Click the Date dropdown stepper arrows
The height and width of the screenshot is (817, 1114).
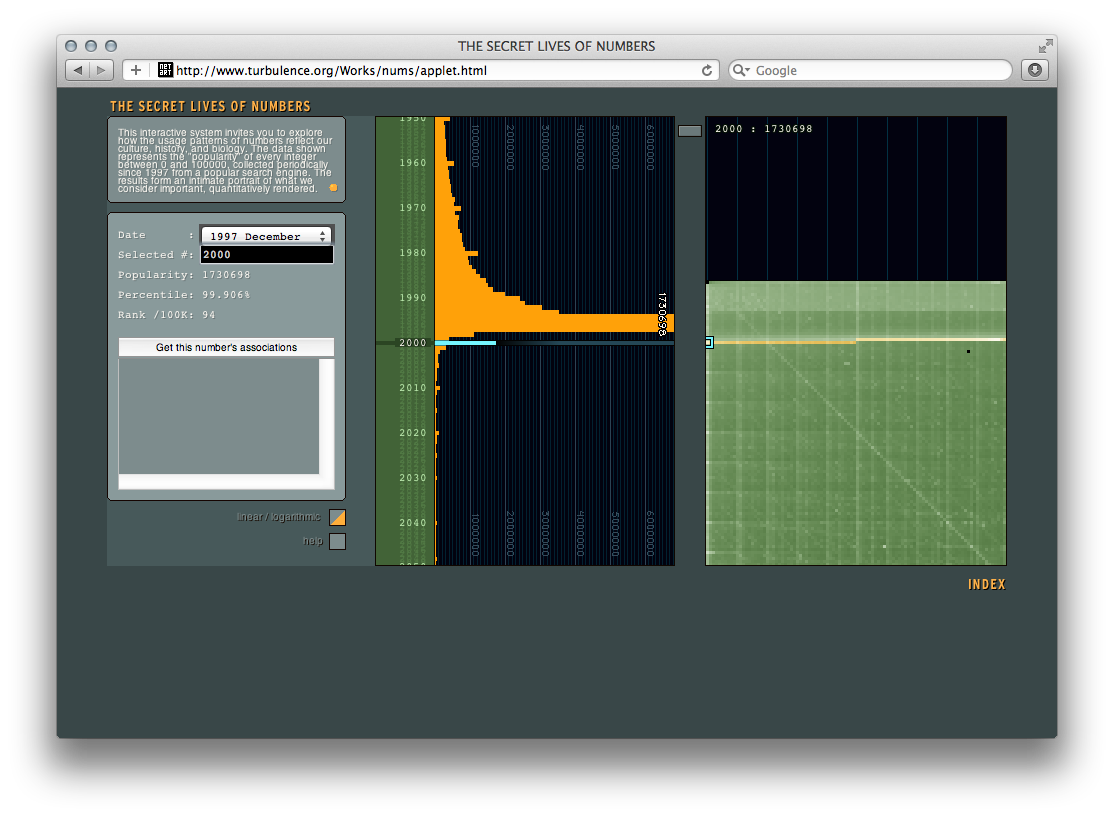(x=322, y=236)
